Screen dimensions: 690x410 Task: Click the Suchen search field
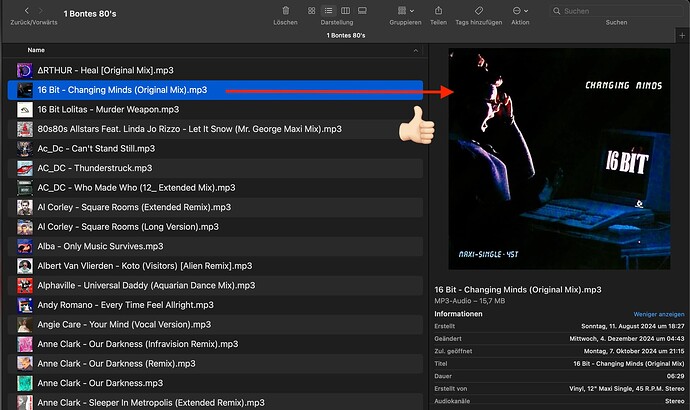tap(616, 11)
